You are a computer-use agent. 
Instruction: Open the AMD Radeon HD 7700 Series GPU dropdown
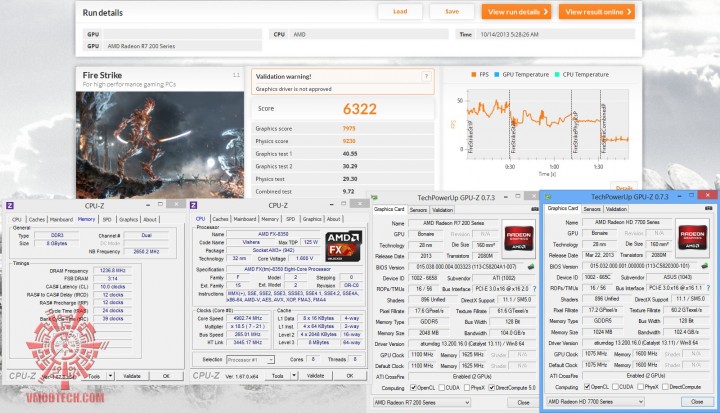(x=595, y=402)
